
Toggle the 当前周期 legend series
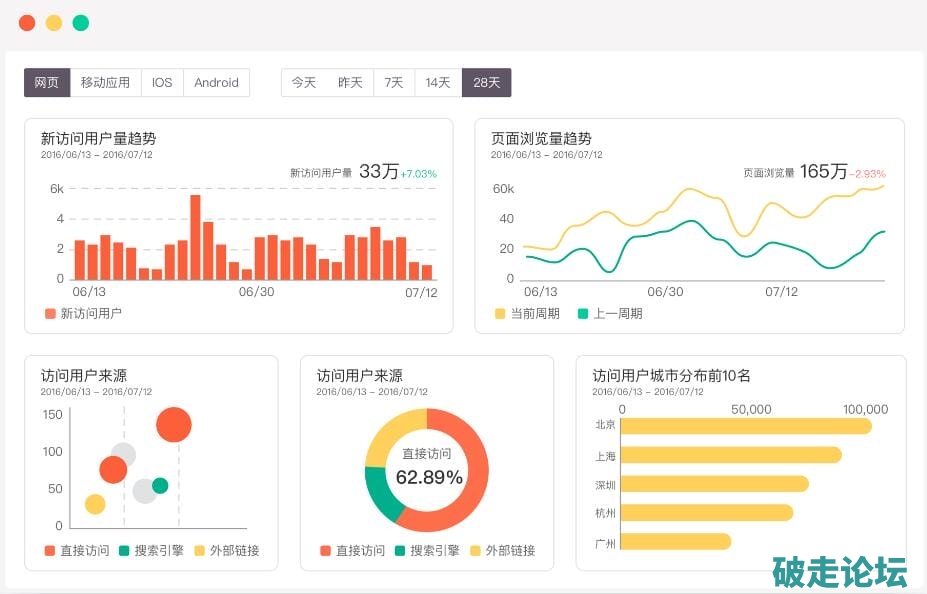coord(526,314)
